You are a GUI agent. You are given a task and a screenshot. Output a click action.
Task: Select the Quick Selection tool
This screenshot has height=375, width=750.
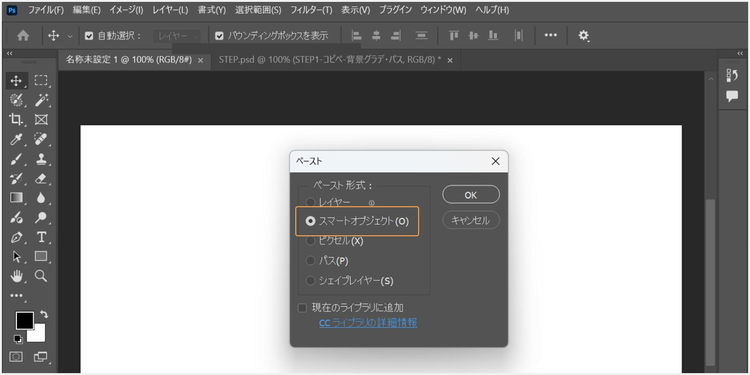point(17,100)
